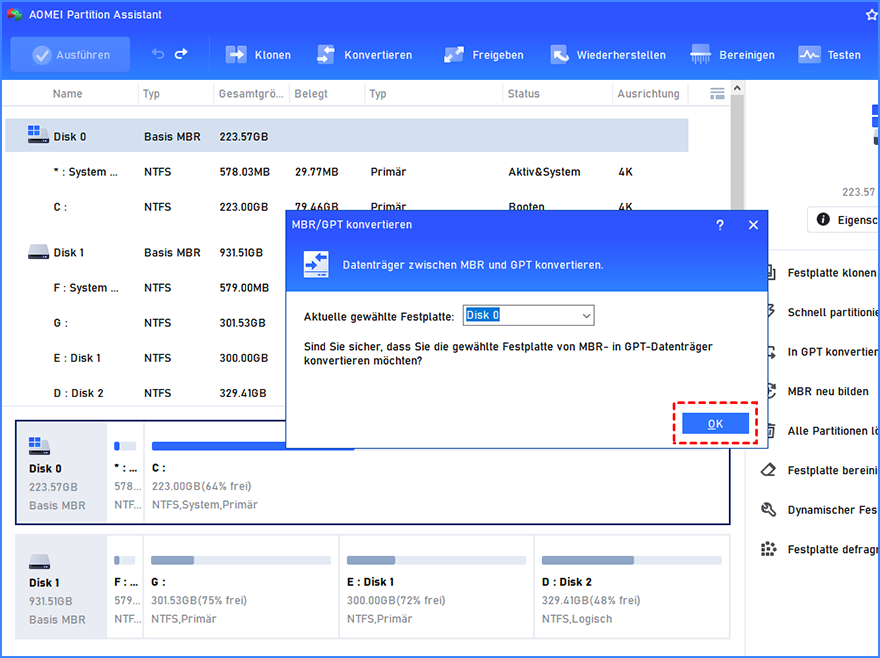This screenshot has width=880, height=658.
Task: Click the Festplatte bereinigen eraser icon
Action: click(x=768, y=470)
